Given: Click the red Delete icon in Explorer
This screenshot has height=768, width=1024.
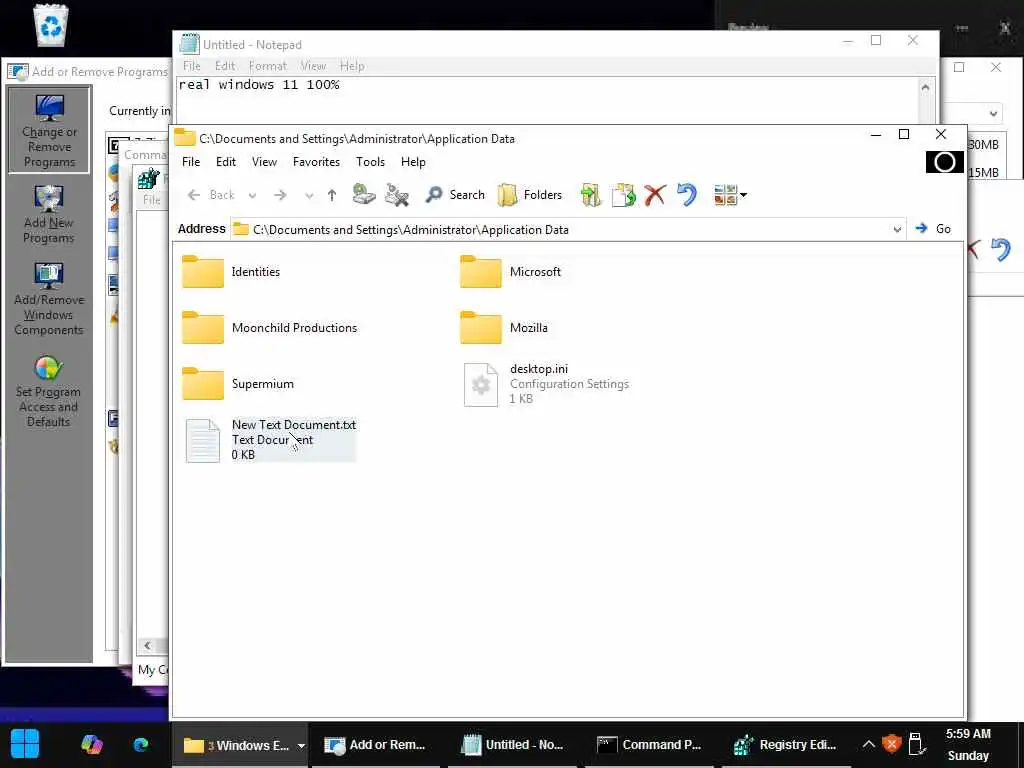Looking at the screenshot, I should coord(654,195).
